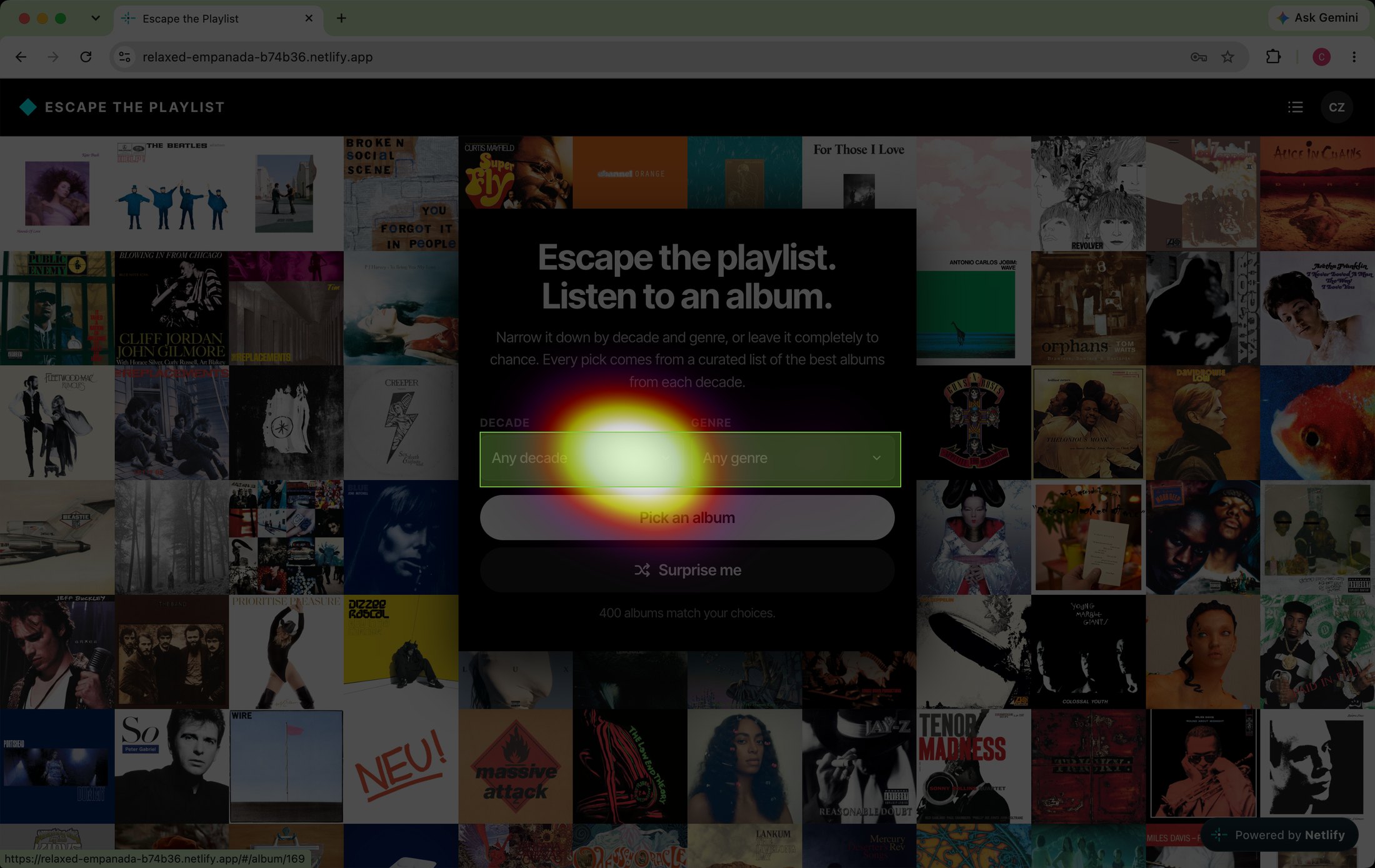Open Thelonious Monk album cover
The image size is (1375, 868).
[x=1088, y=422]
